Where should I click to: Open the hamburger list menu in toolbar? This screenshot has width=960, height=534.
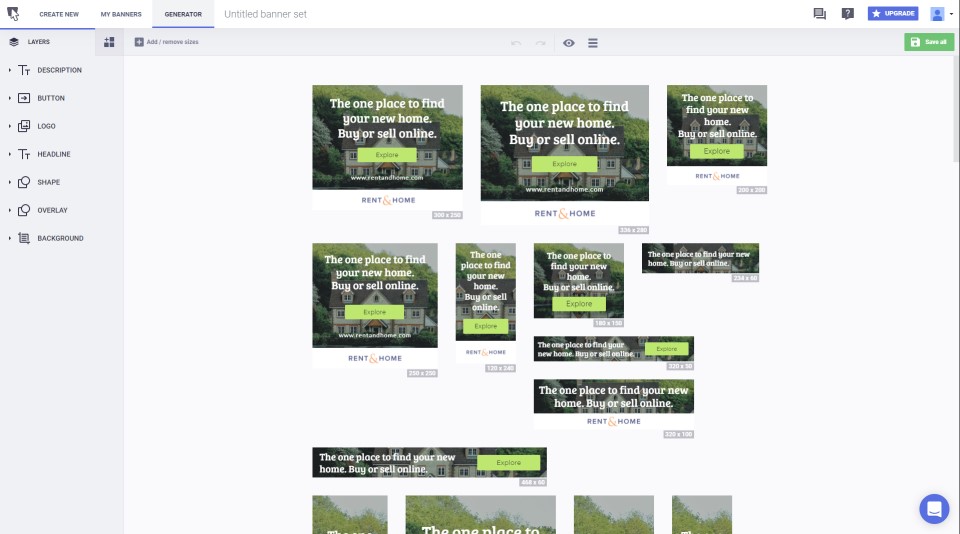(593, 43)
